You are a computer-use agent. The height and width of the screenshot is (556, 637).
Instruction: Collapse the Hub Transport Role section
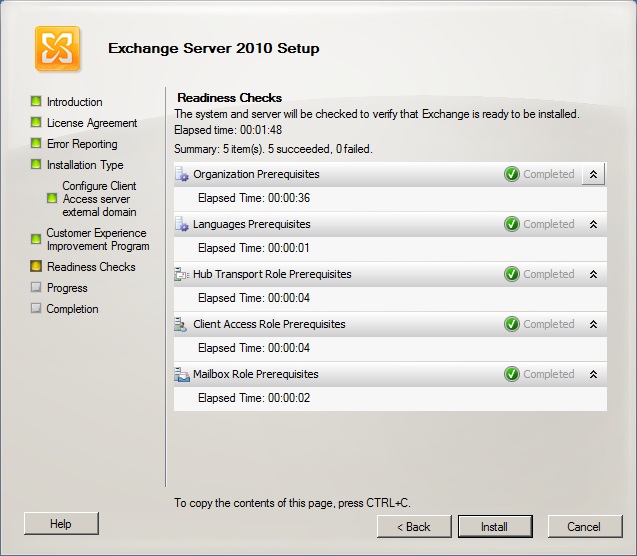coord(593,274)
